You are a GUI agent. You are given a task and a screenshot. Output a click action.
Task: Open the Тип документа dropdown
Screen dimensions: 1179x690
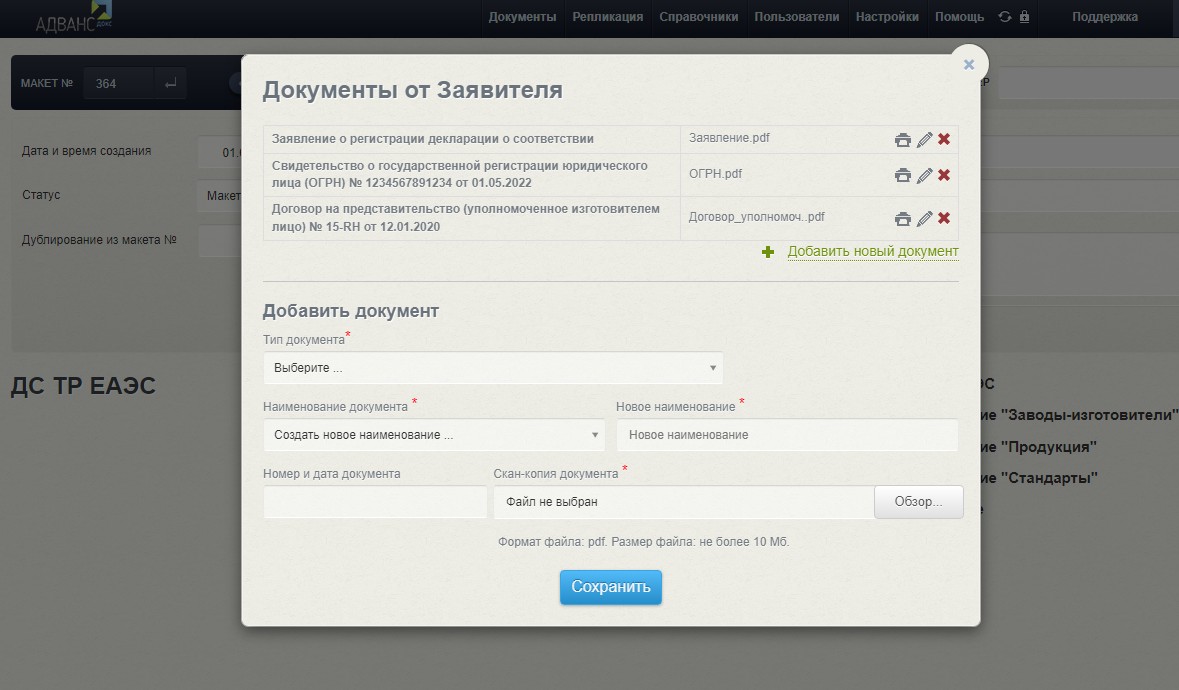(492, 368)
